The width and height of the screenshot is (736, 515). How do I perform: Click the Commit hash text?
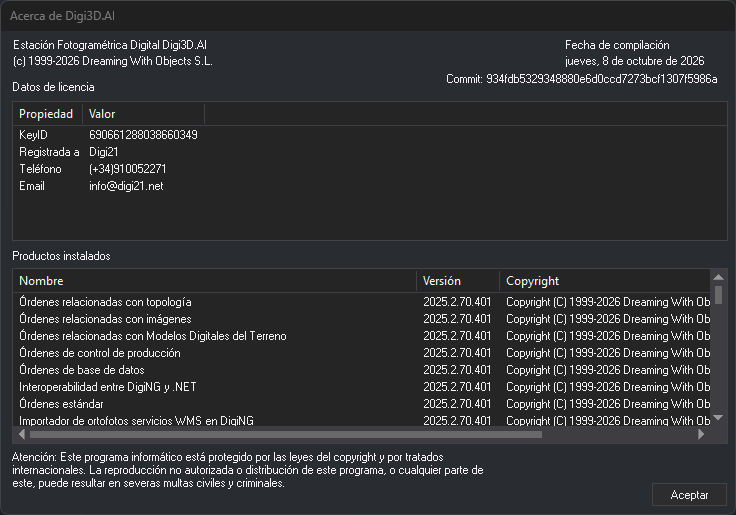pos(582,79)
